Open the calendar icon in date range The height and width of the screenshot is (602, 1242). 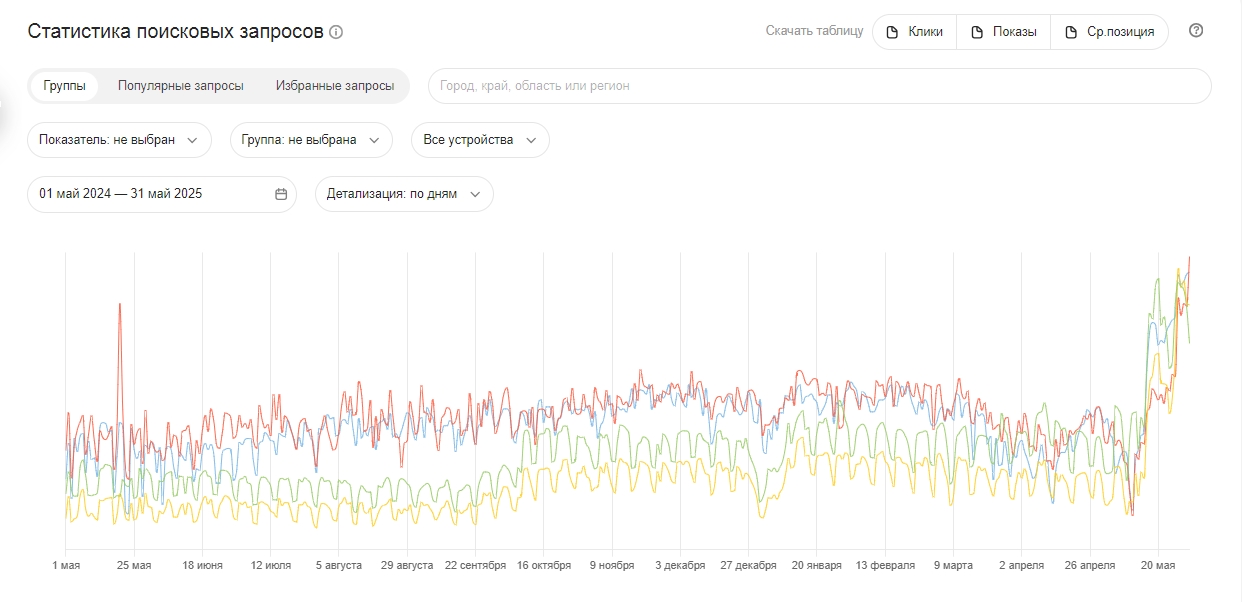281,194
